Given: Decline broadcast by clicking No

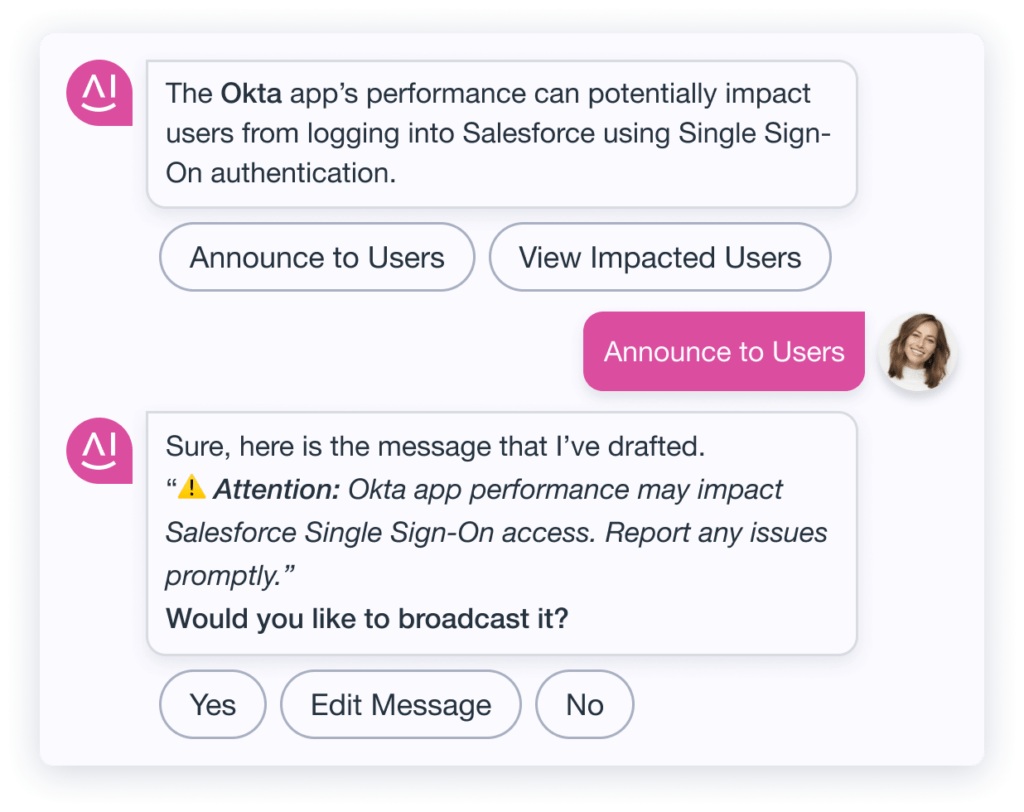Looking at the screenshot, I should [x=584, y=704].
